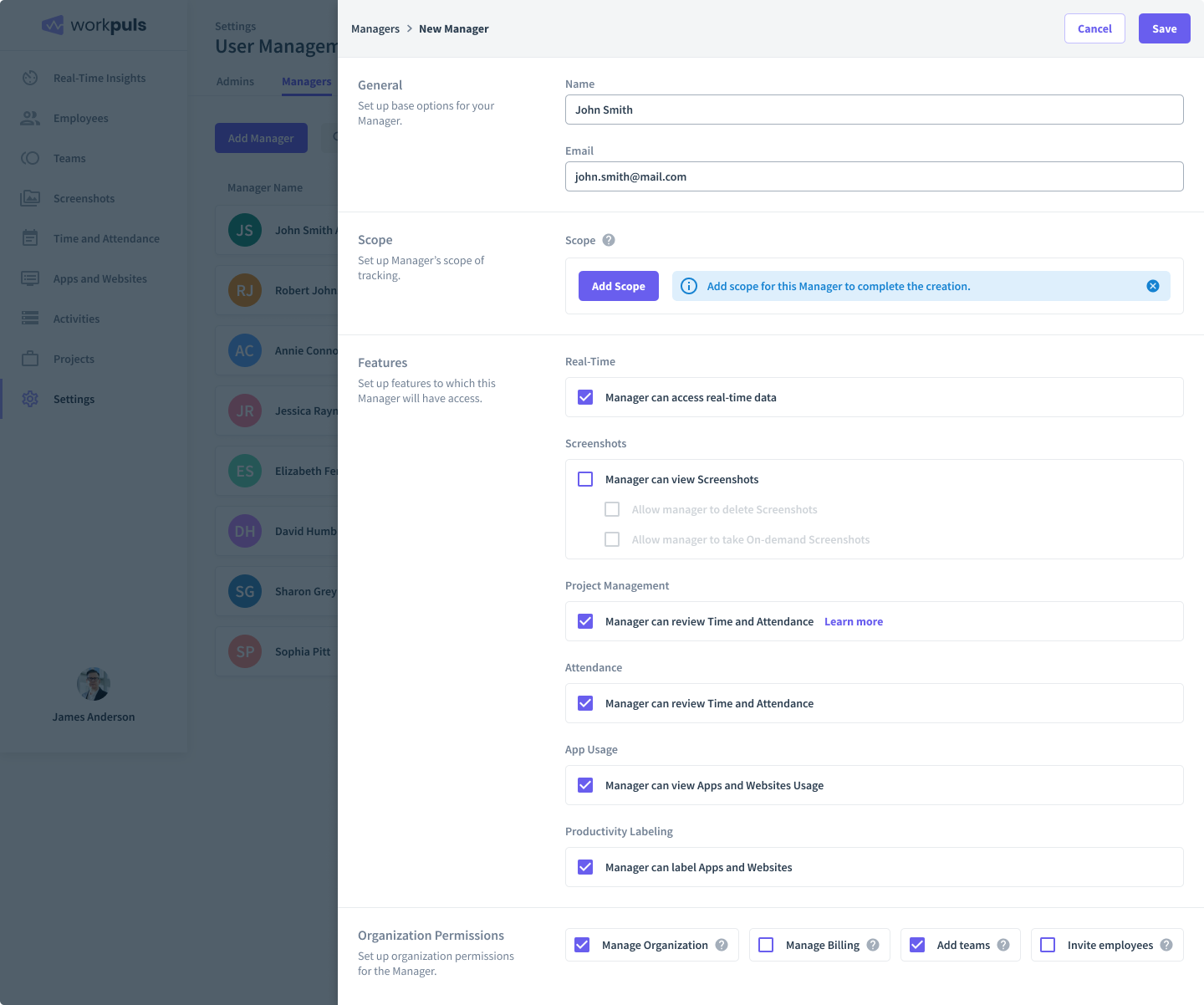The width and height of the screenshot is (1204, 1005).
Task: Select the Managers breadcrumb link
Action: (375, 28)
